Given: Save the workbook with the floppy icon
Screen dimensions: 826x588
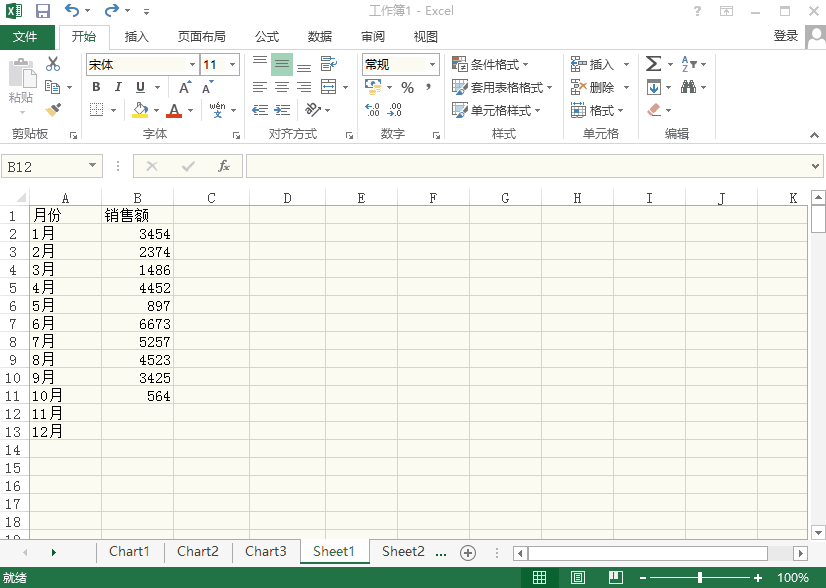Looking at the screenshot, I should tap(43, 11).
